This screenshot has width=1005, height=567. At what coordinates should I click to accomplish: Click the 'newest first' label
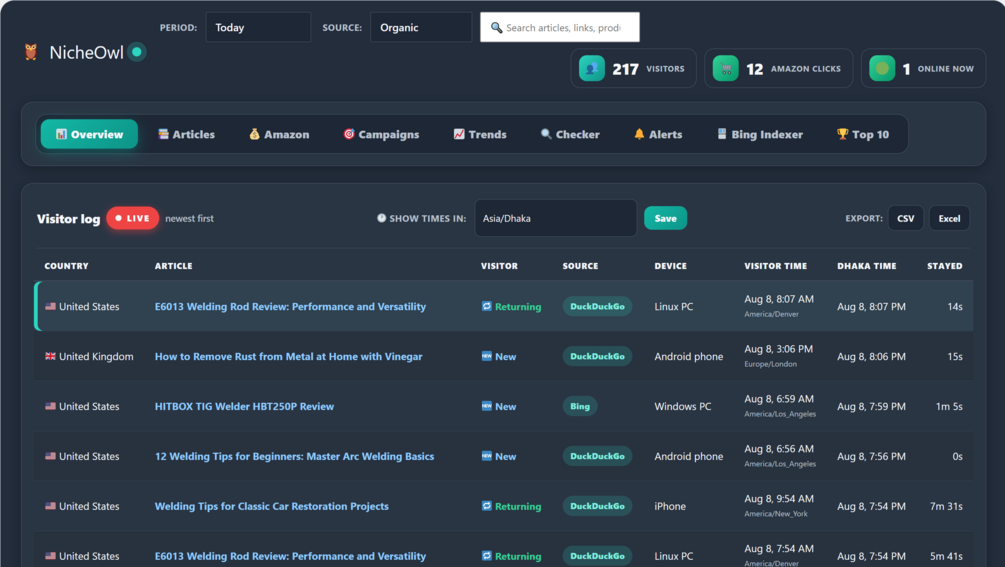point(189,218)
